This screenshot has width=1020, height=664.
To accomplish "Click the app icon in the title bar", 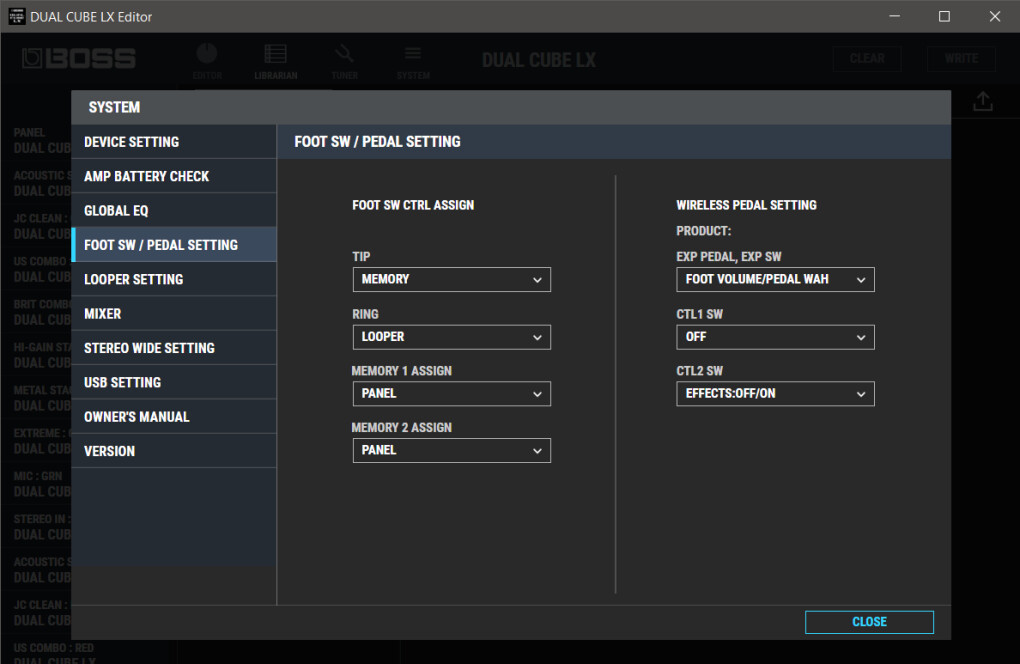I will [17, 16].
